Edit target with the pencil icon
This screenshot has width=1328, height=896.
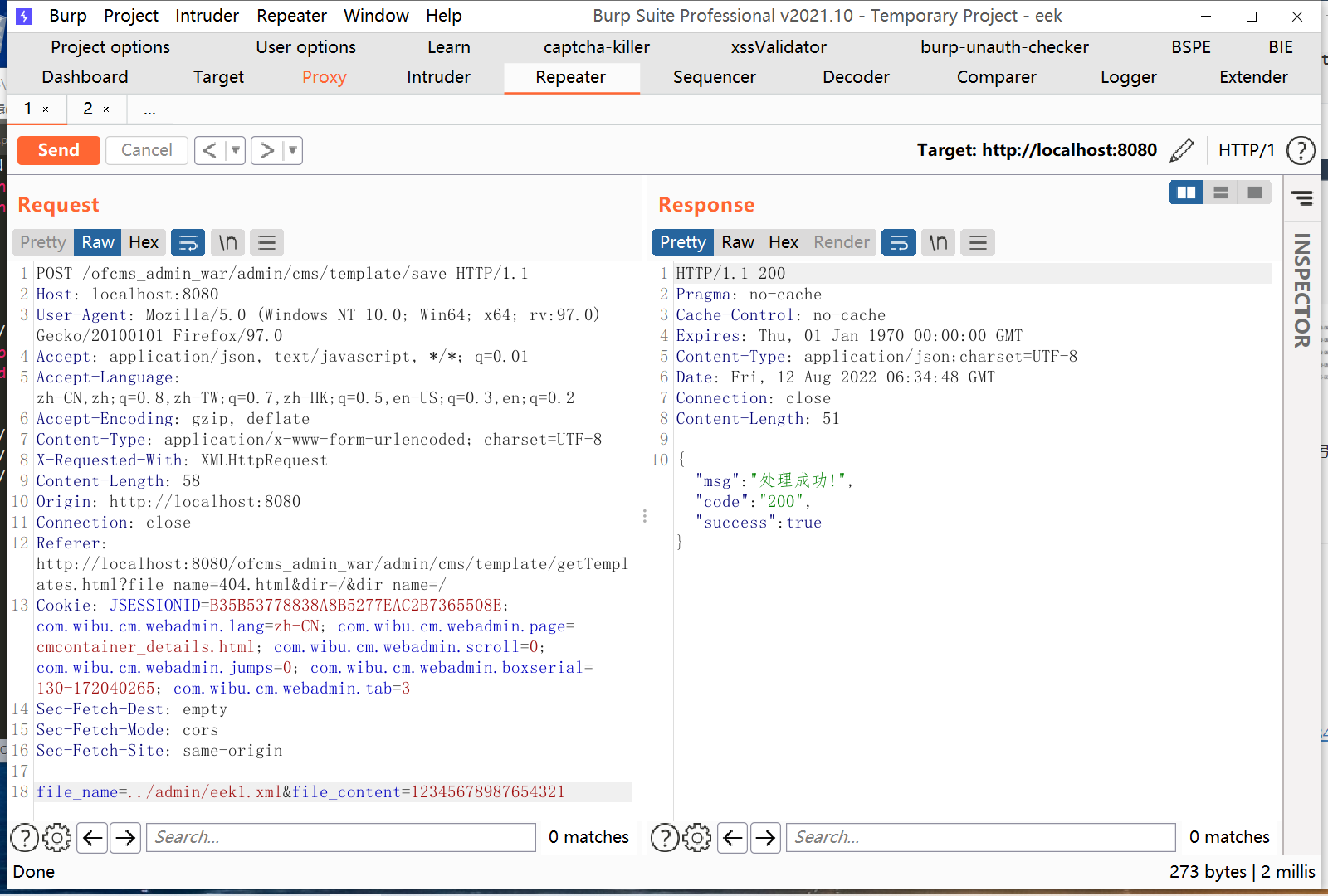point(1182,150)
